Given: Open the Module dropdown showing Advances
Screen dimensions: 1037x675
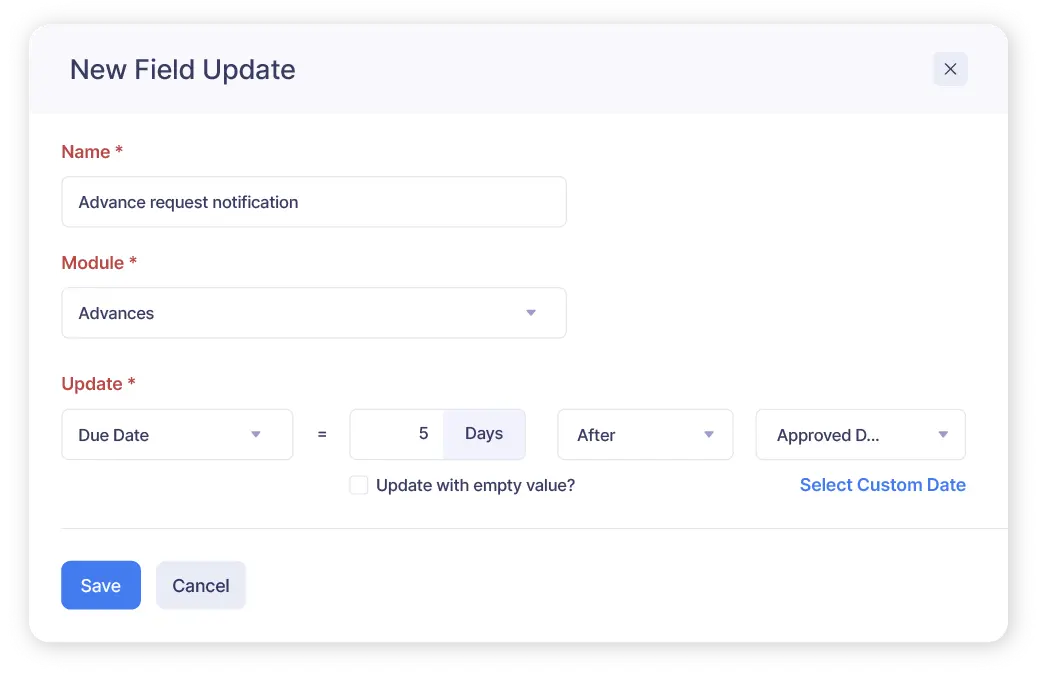Looking at the screenshot, I should 313,313.
